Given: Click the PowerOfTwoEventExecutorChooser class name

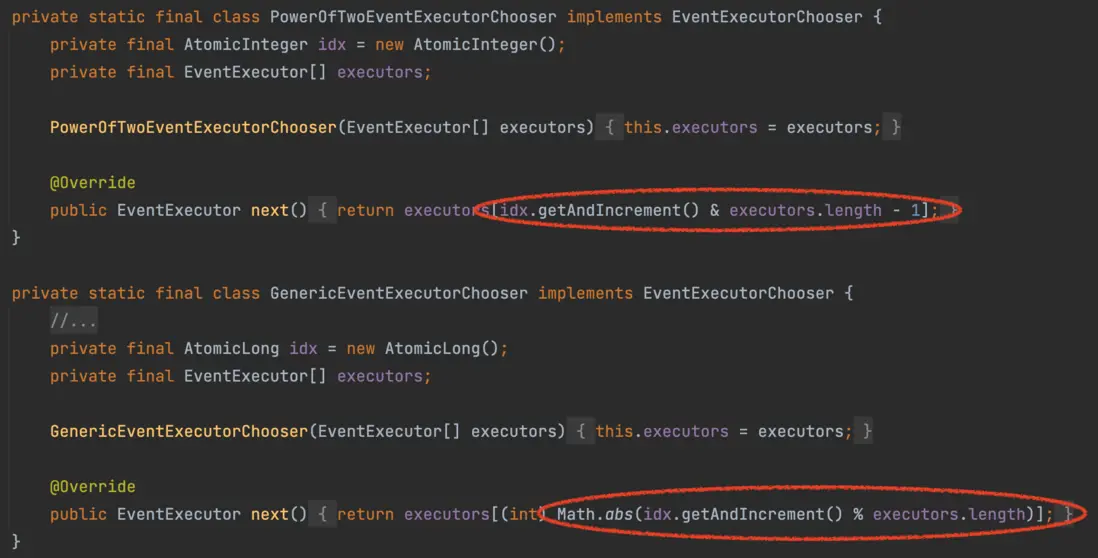Looking at the screenshot, I should [x=413, y=17].
